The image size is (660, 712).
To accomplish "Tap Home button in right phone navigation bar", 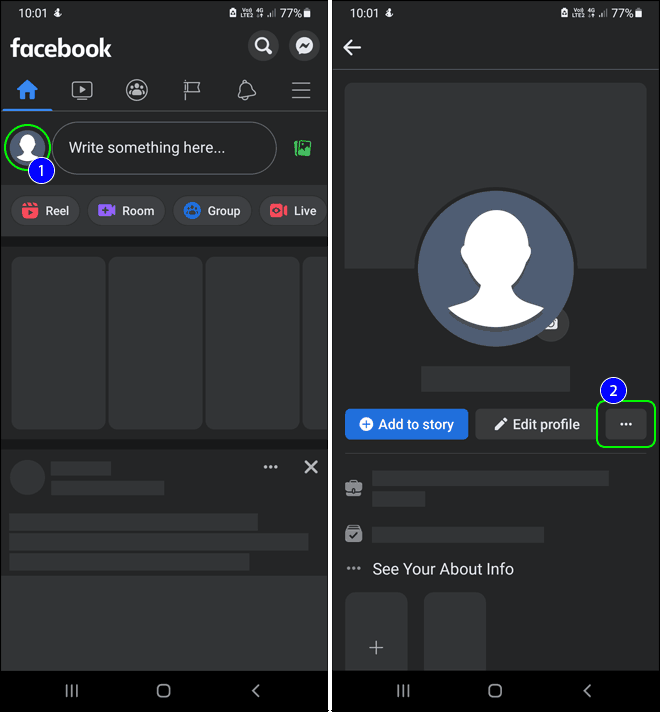I will tap(495, 691).
